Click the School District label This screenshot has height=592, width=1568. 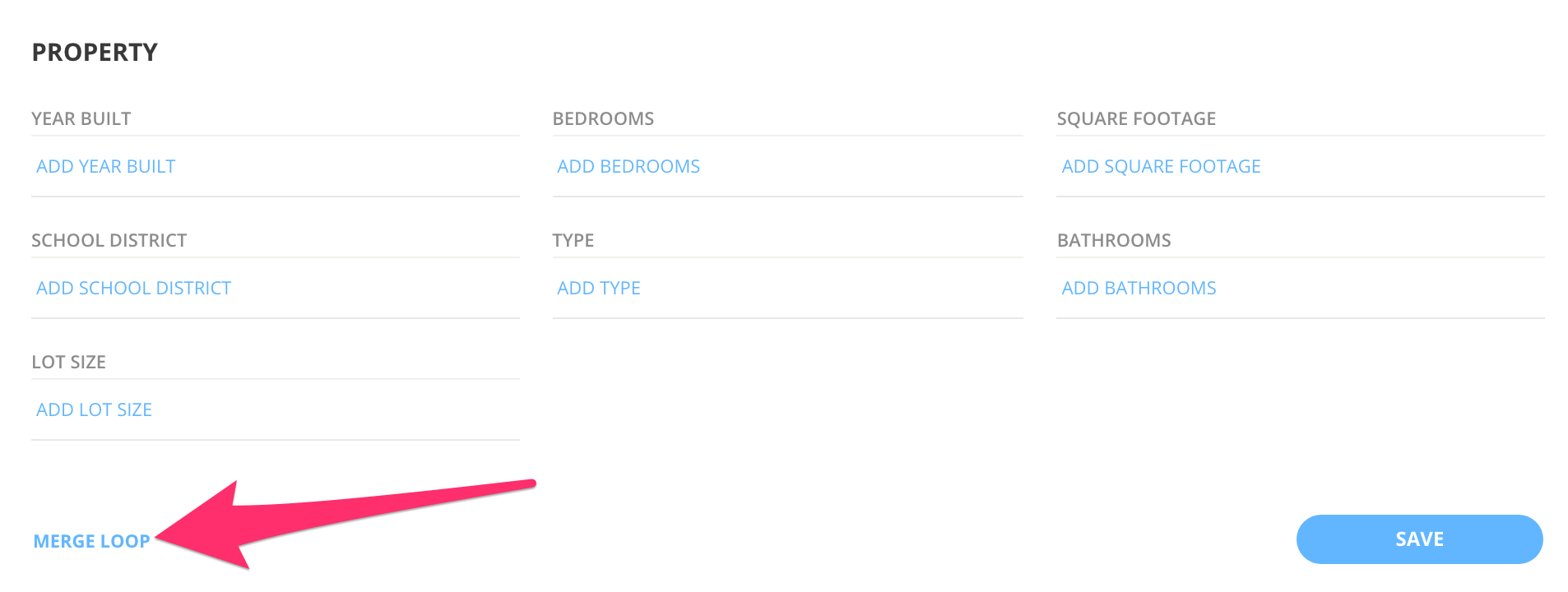pos(109,241)
